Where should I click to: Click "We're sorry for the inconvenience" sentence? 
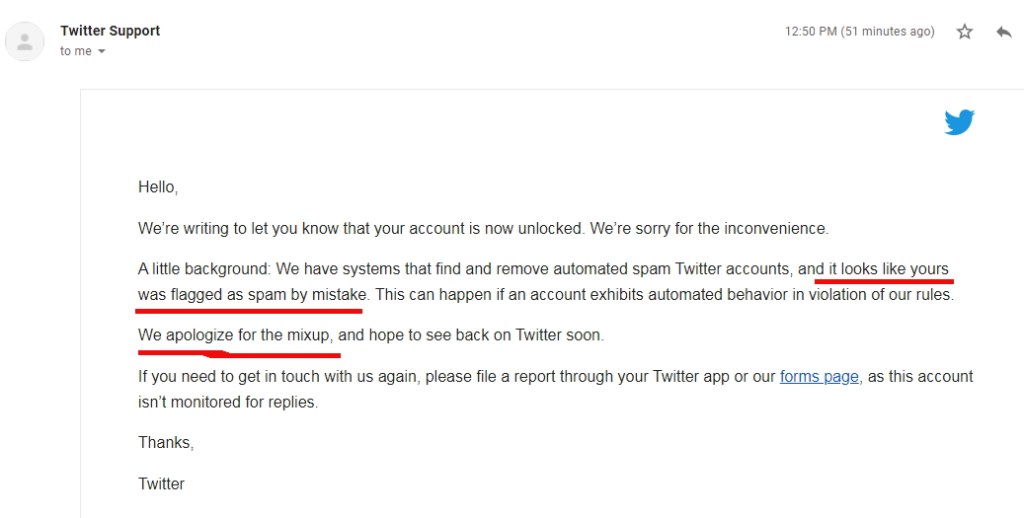point(709,228)
